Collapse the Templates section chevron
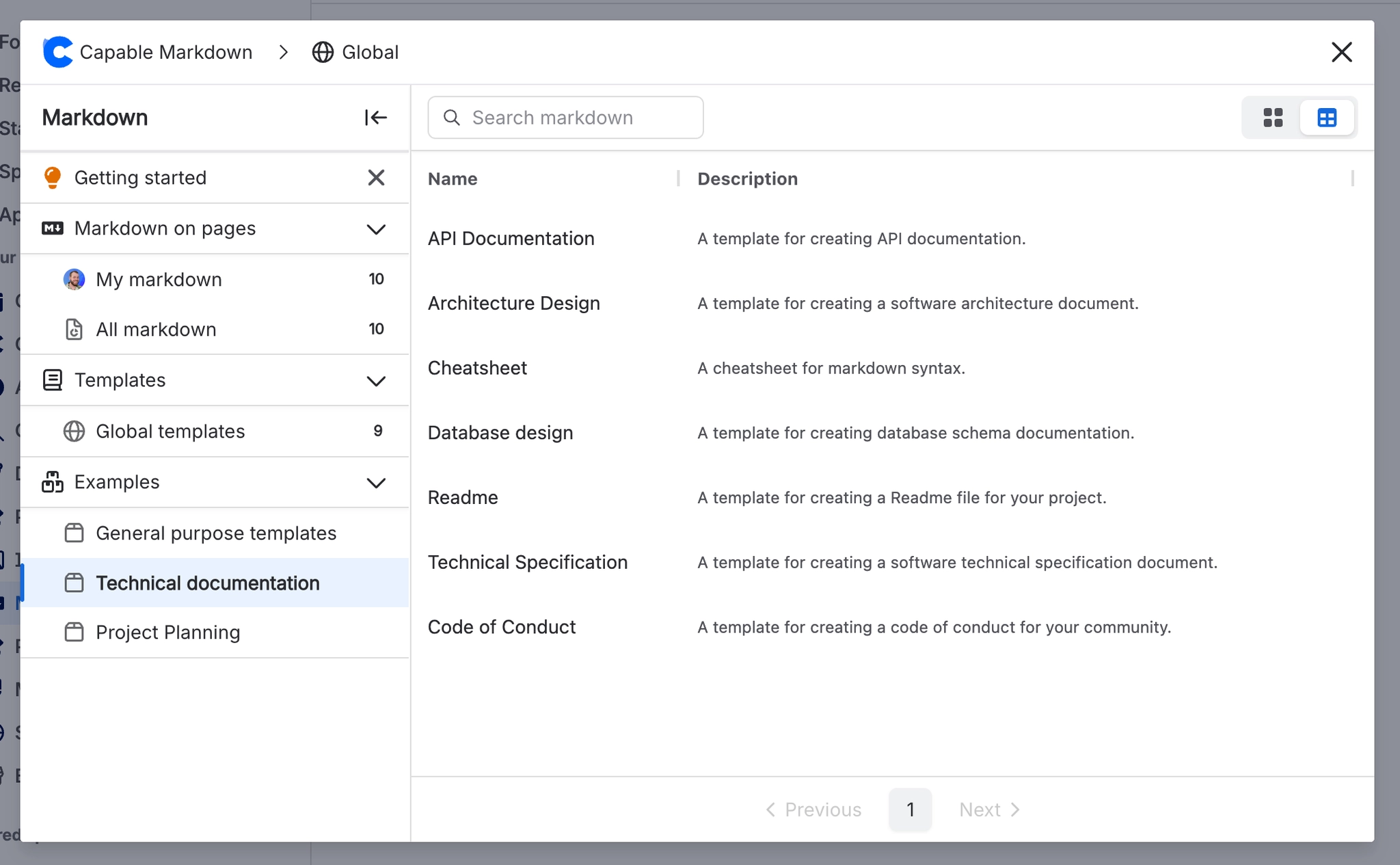 (376, 381)
